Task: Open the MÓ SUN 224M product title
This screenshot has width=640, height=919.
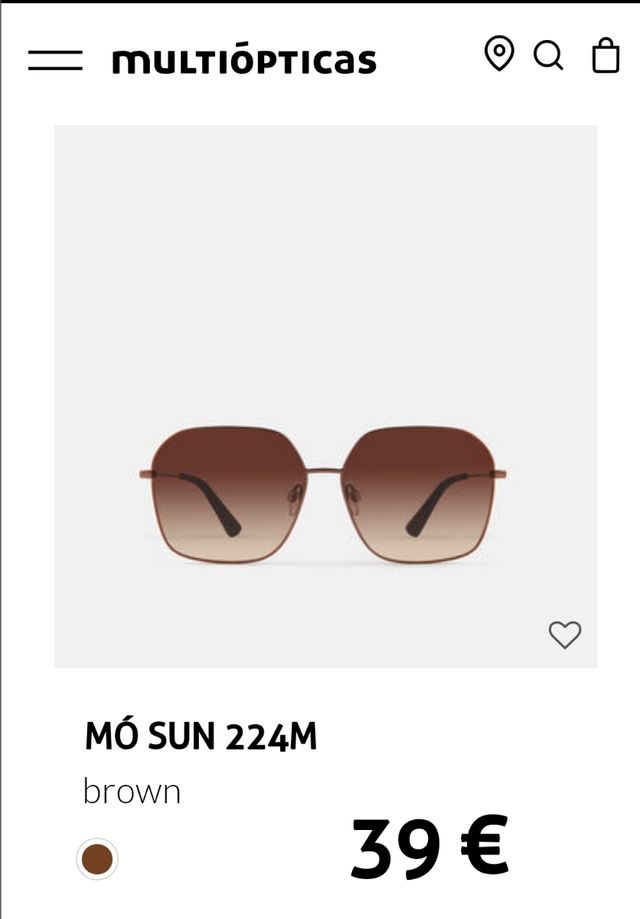Action: coord(201,736)
